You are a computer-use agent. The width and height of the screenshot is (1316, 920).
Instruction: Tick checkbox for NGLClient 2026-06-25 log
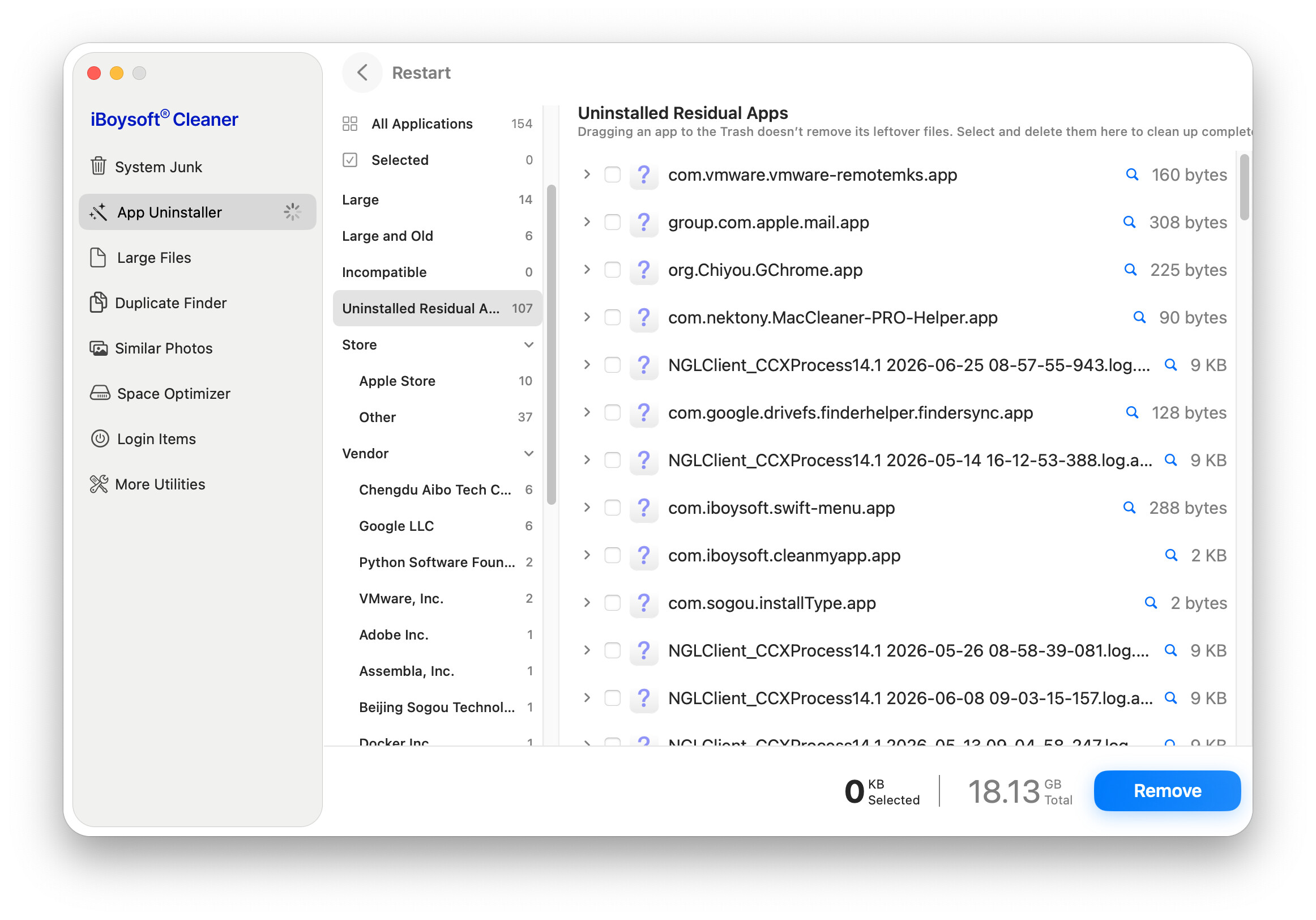click(x=612, y=365)
